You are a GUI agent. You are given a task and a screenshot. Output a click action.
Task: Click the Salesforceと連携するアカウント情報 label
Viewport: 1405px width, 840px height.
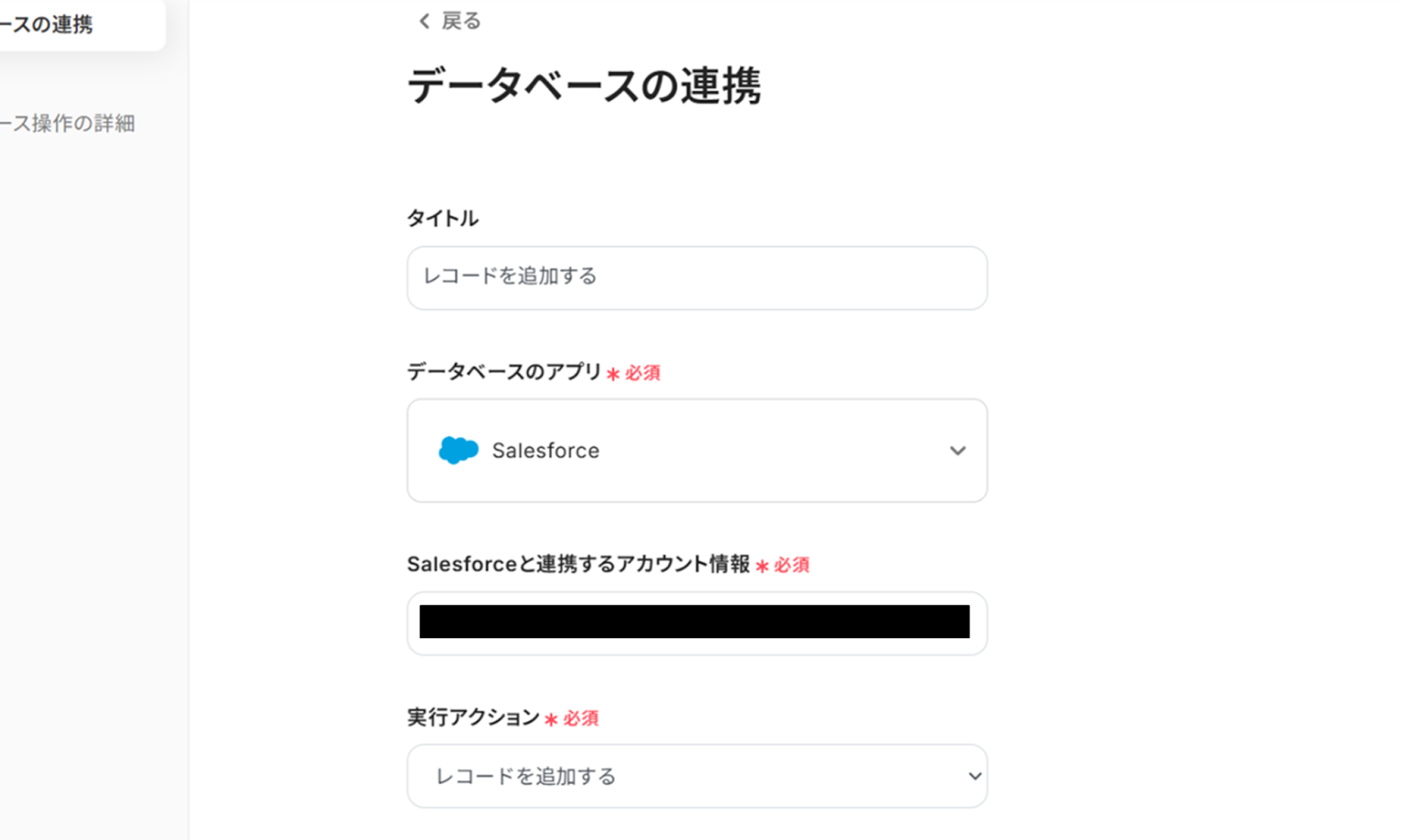578,564
